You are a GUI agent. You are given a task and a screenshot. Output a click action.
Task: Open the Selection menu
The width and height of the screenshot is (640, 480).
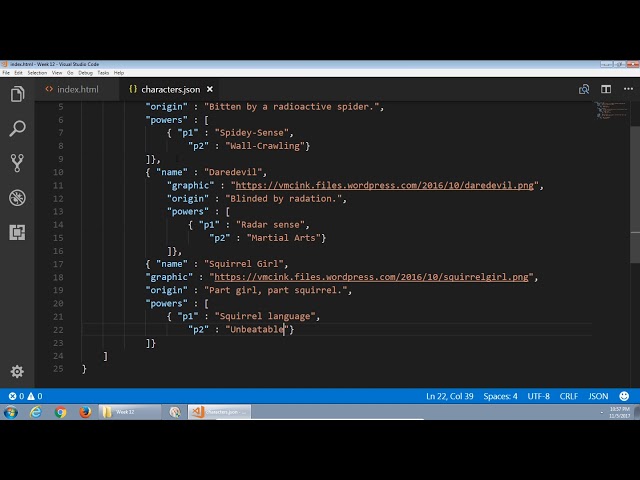click(x=37, y=73)
